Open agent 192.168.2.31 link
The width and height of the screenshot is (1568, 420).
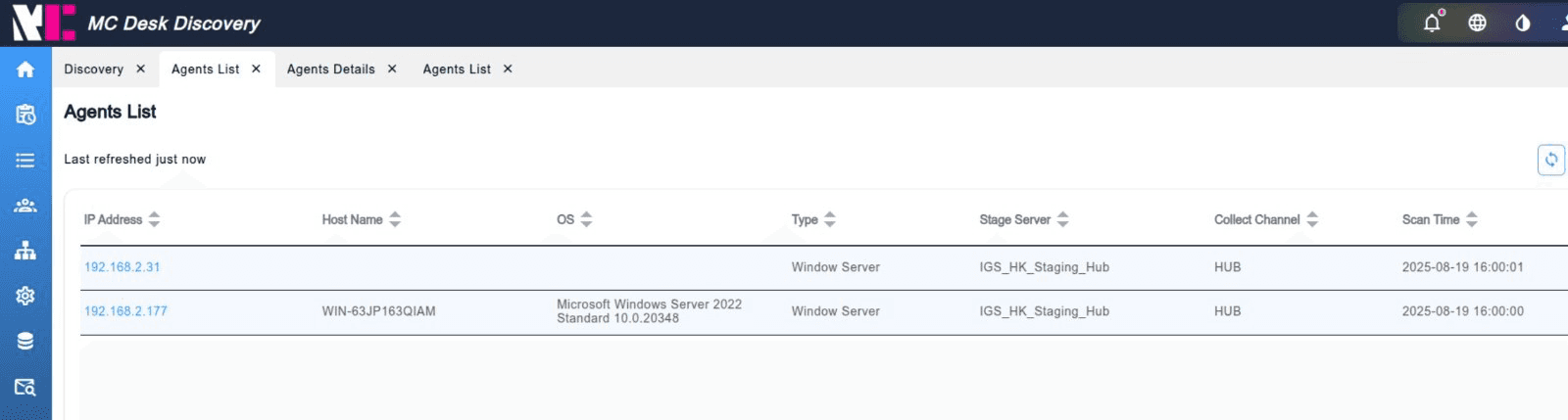(x=122, y=266)
